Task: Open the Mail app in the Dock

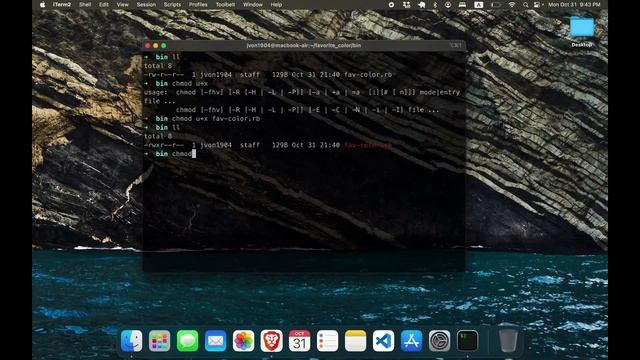Action: [x=216, y=341]
